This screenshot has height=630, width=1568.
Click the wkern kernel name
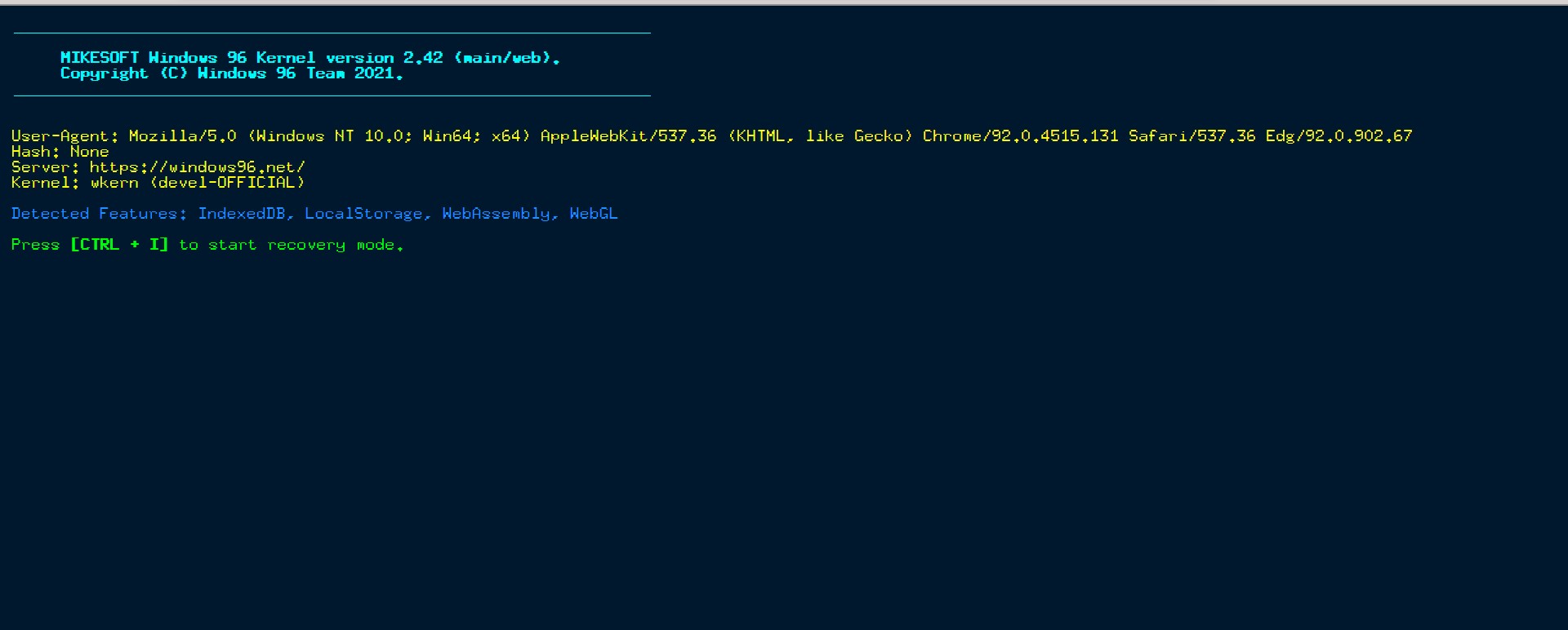[114, 183]
